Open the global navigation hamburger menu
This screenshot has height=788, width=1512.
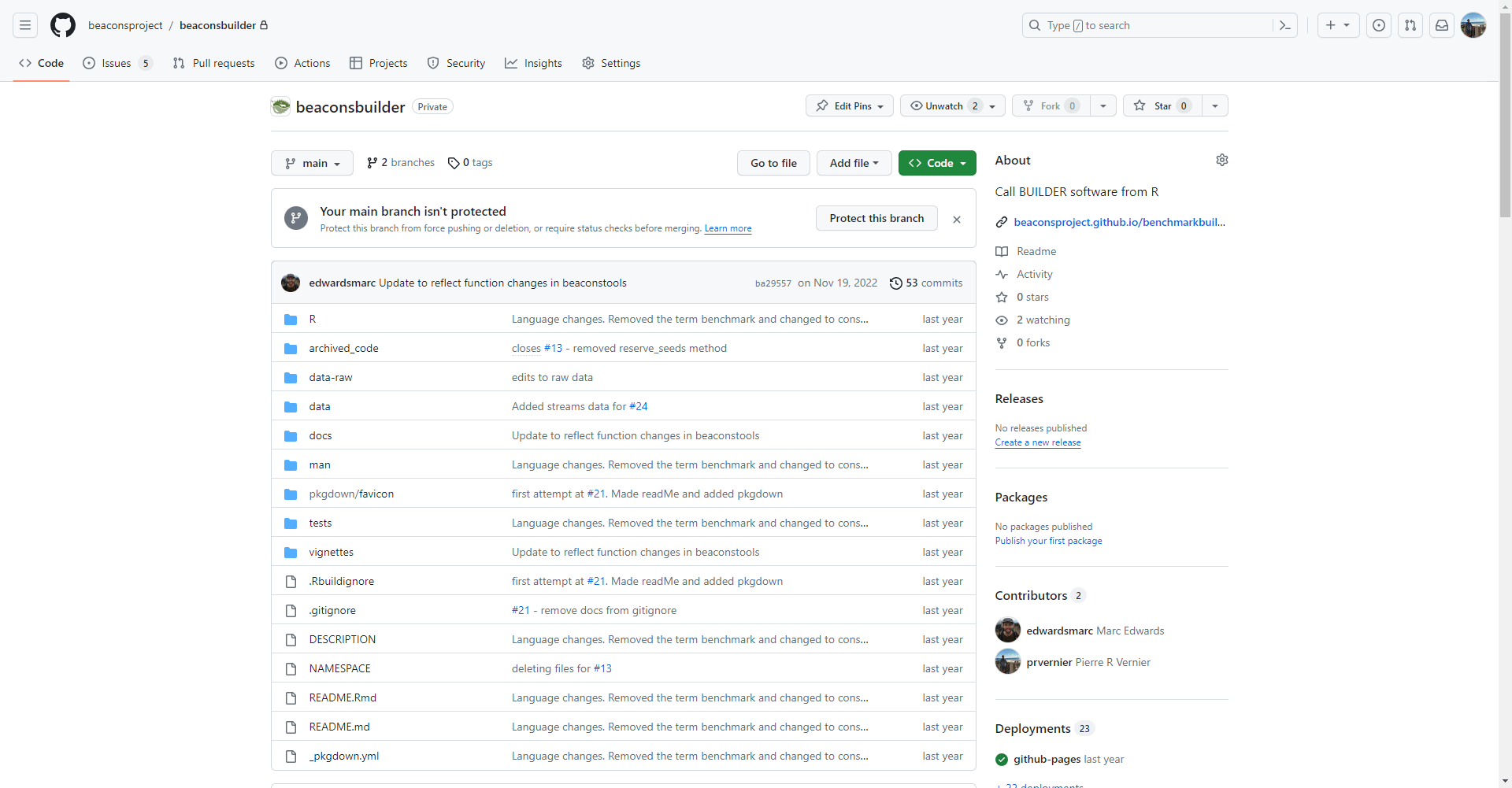[24, 25]
